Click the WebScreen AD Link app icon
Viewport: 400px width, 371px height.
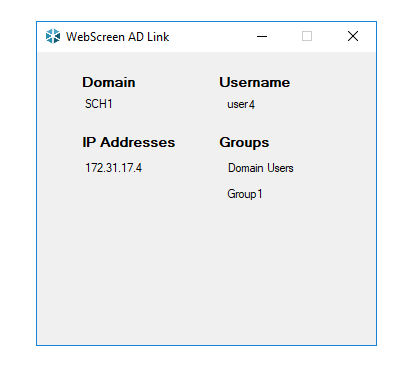[53, 36]
